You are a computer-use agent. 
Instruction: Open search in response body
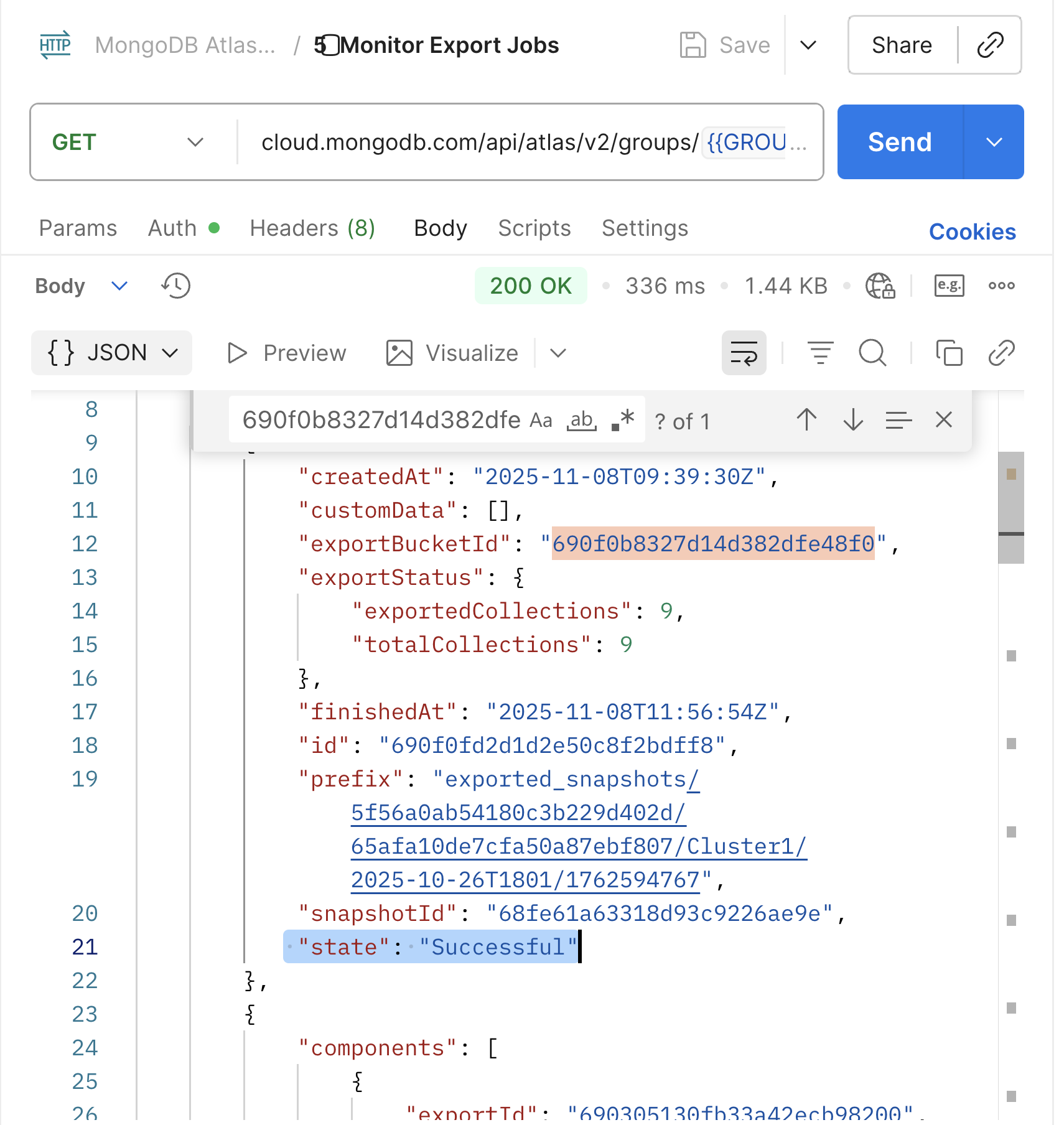(x=872, y=353)
